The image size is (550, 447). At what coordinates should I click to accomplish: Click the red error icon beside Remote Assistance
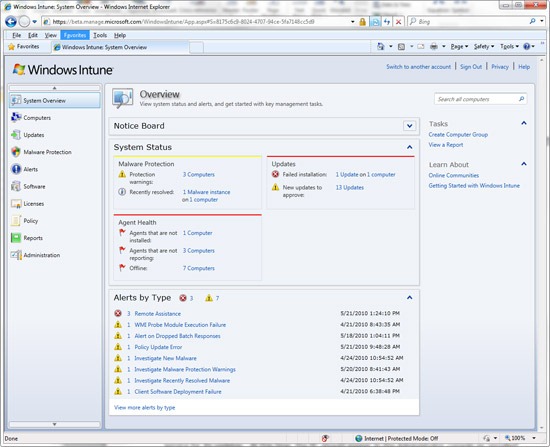pos(118,313)
